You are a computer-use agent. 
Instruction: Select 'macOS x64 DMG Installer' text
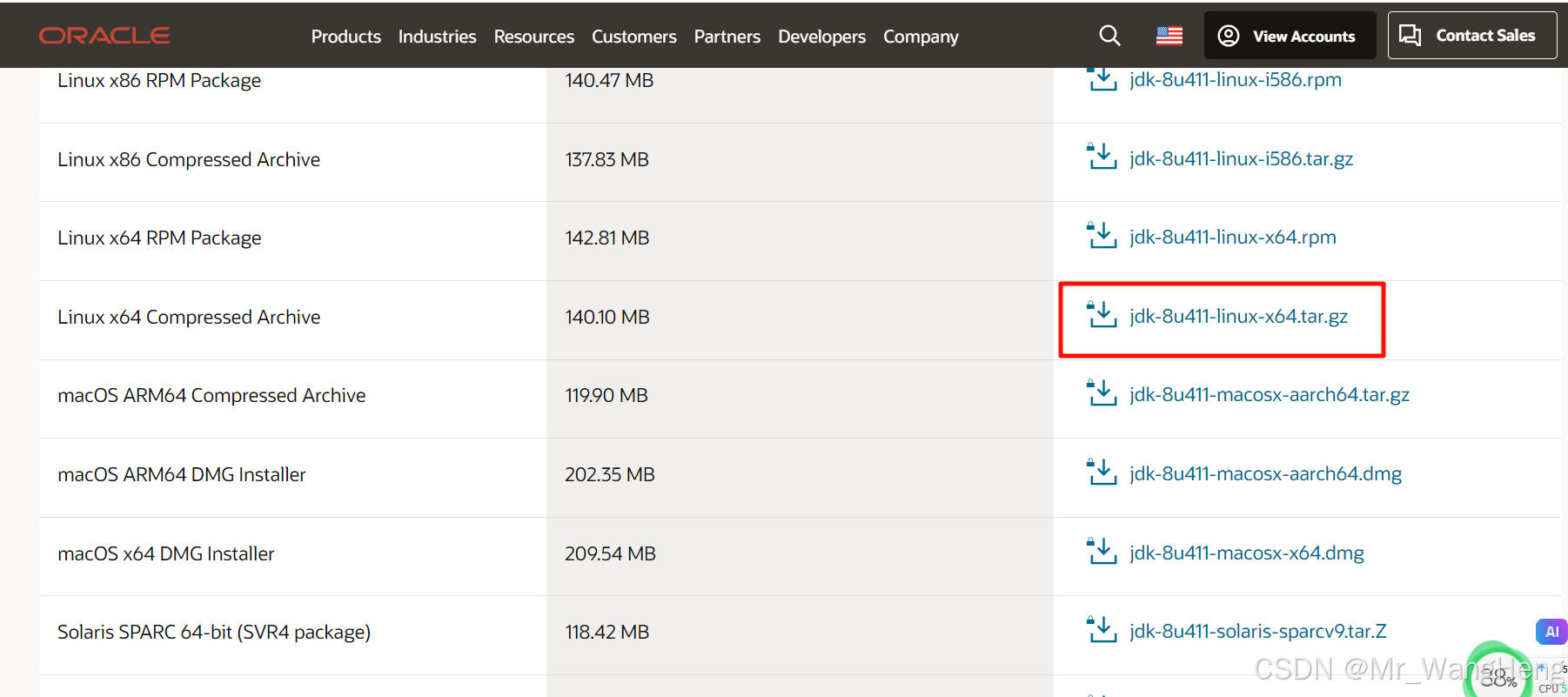[166, 554]
